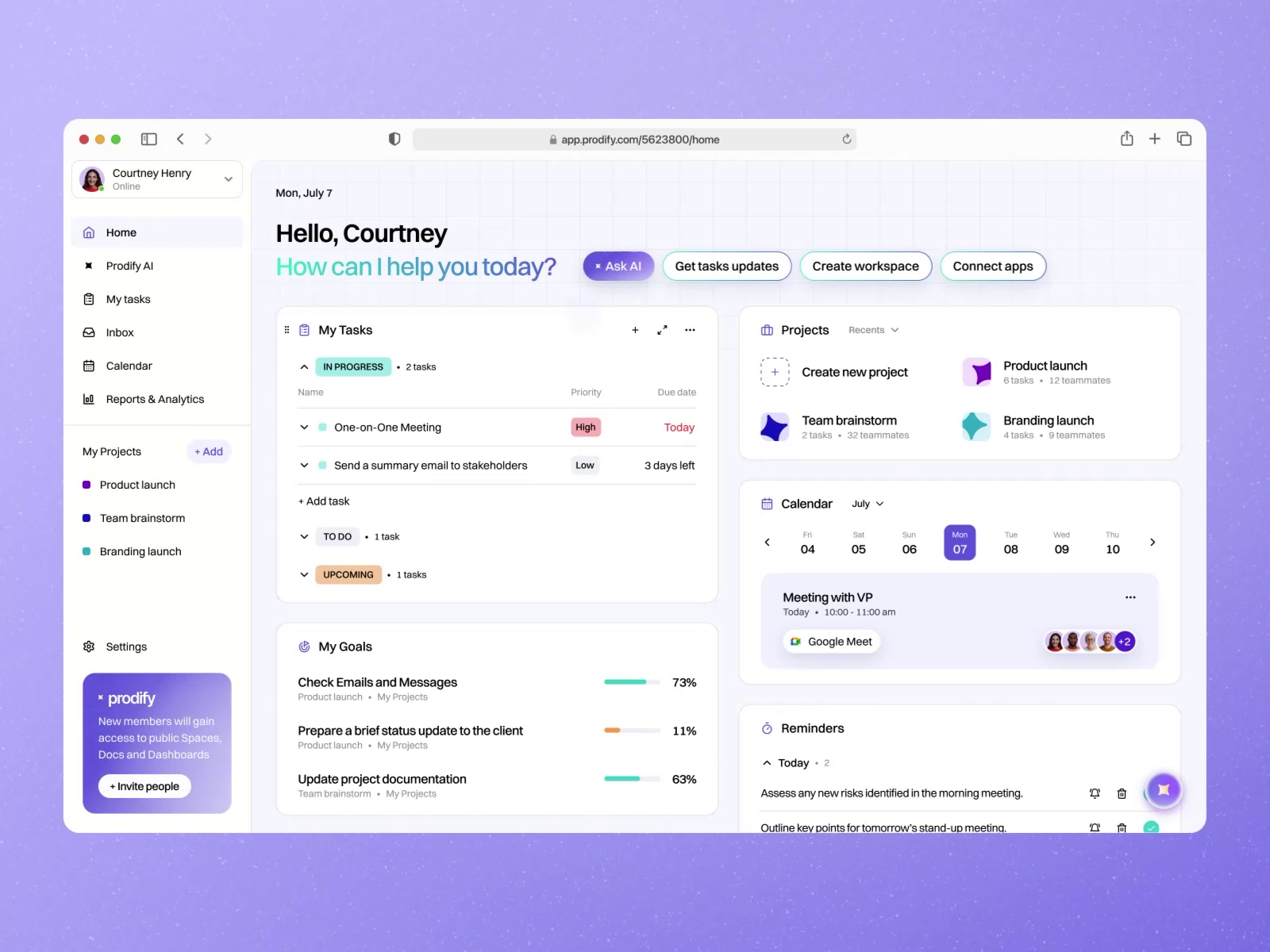Click the My Goals target icon

[304, 647]
